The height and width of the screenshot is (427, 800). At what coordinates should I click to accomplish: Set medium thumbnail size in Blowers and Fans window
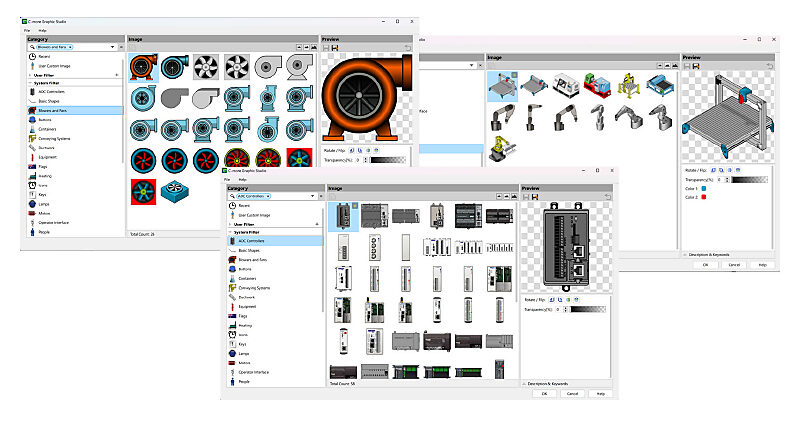coord(306,47)
